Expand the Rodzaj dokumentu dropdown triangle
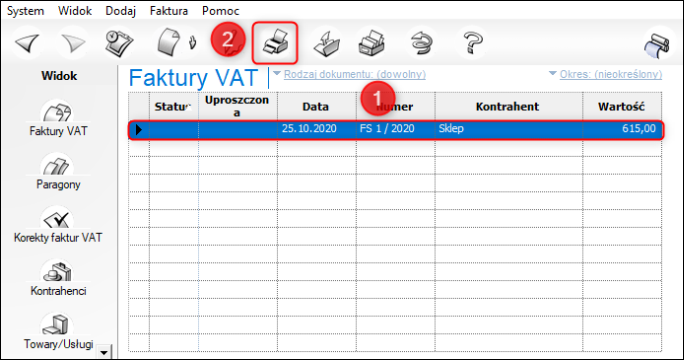The height and width of the screenshot is (360, 684). 277,73
